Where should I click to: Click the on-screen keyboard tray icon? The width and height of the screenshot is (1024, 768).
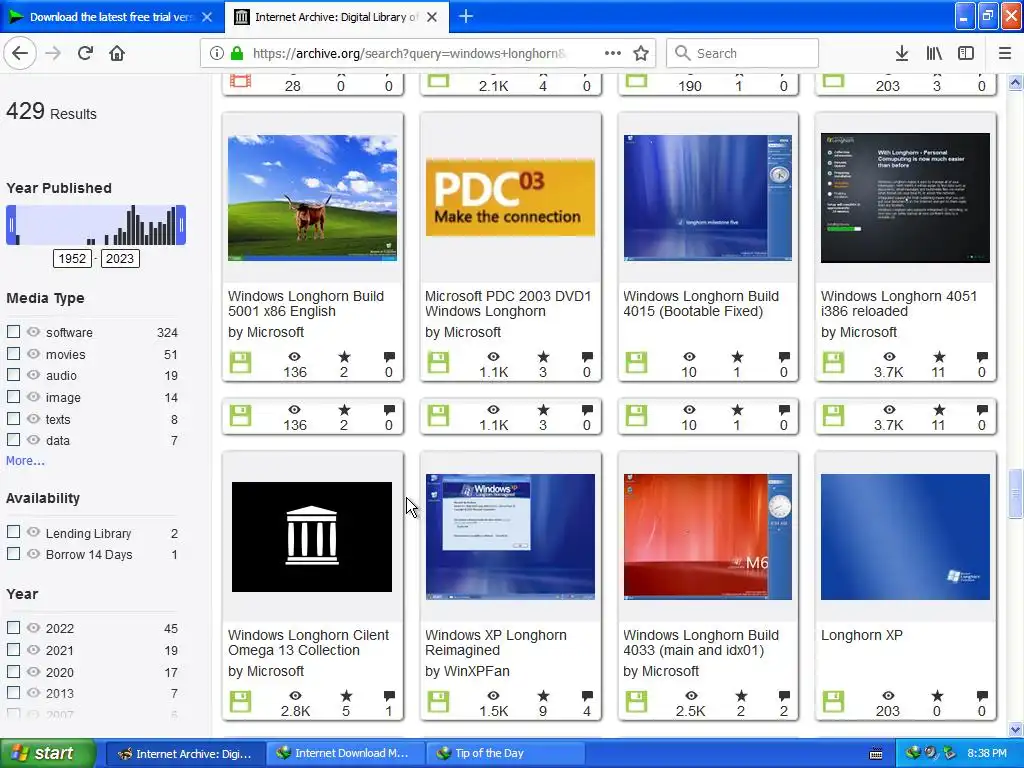pos(876,754)
